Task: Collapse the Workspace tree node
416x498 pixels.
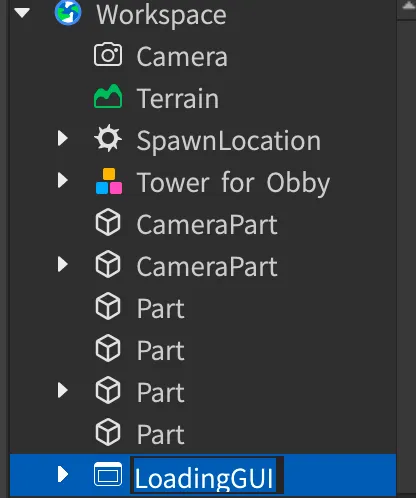Action: tap(22, 13)
